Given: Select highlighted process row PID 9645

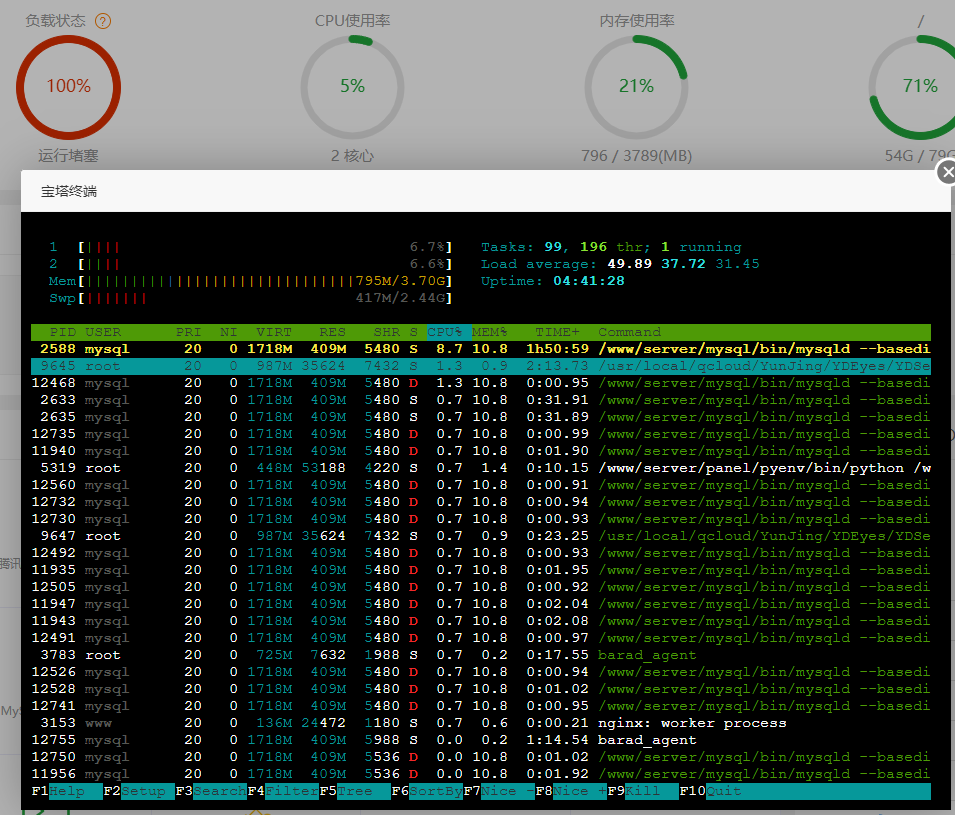Looking at the screenshot, I should tap(481, 366).
